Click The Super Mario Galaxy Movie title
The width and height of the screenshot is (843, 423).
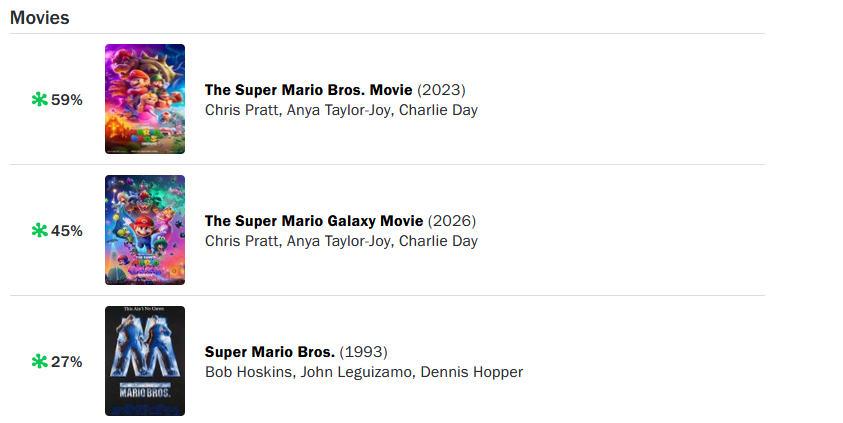(x=314, y=220)
